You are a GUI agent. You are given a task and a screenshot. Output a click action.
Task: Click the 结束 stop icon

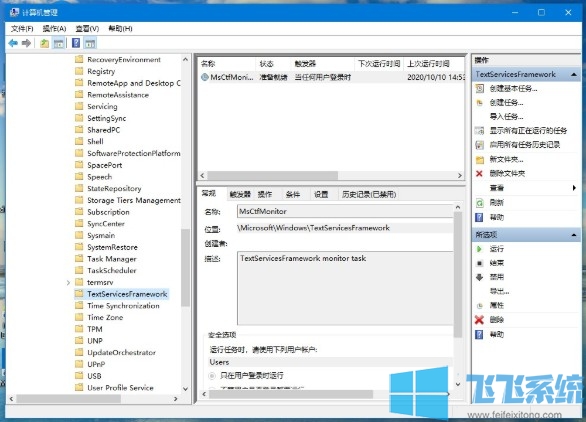[x=479, y=263]
